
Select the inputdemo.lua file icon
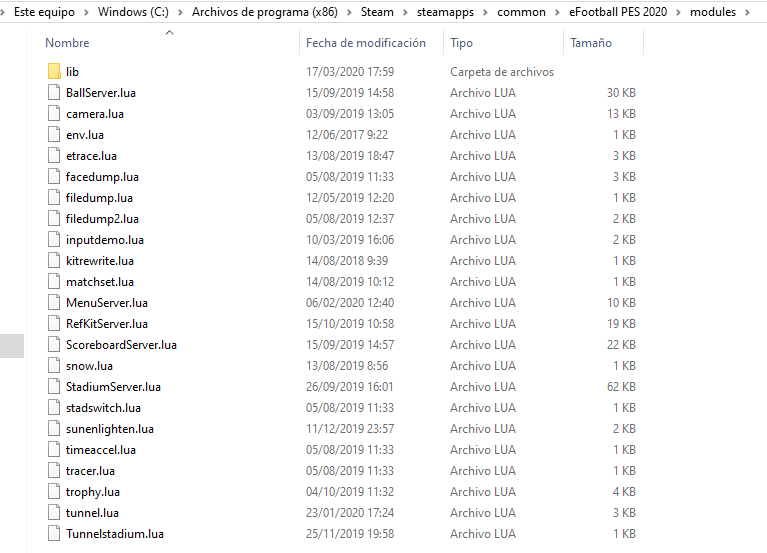[54, 240]
